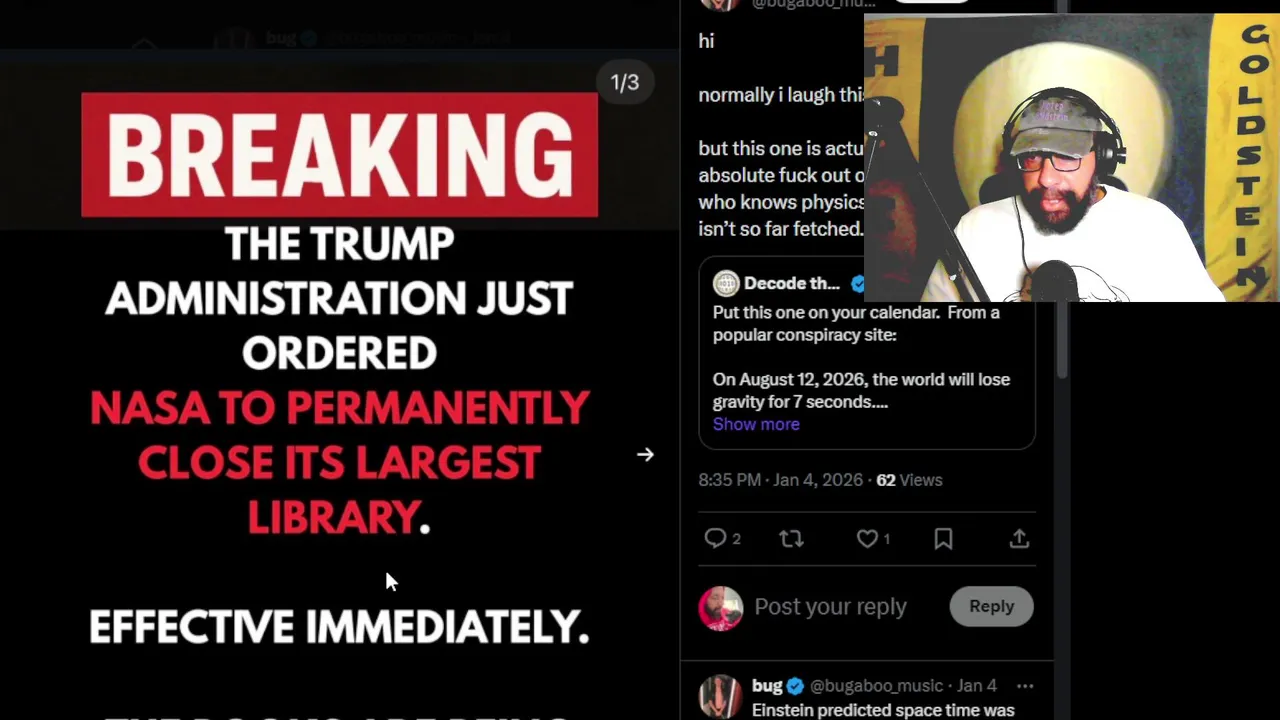
Task: Go to next image with the arrow
Action: pyautogui.click(x=645, y=455)
